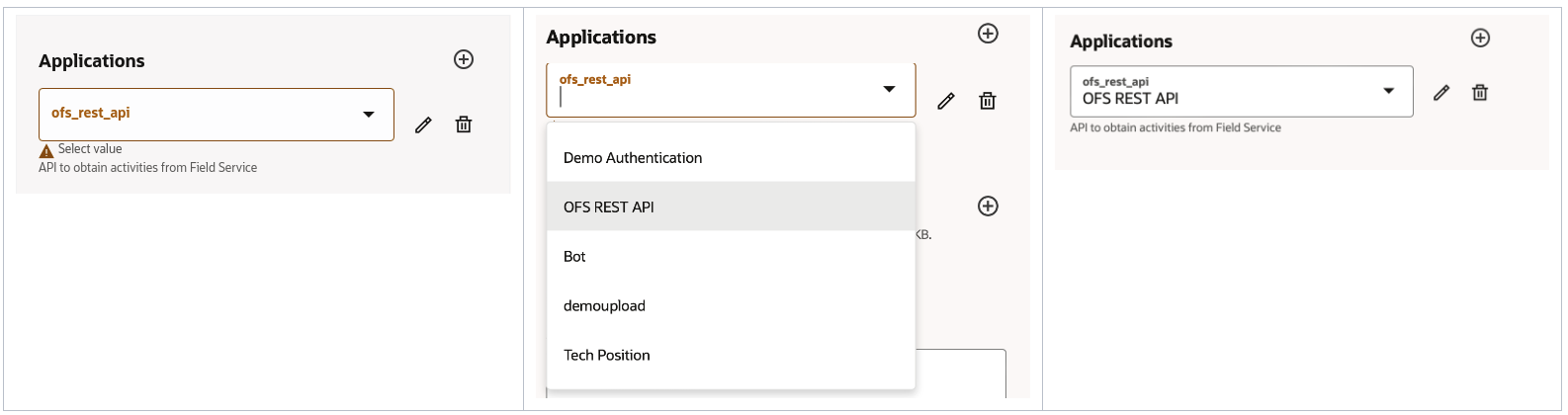Click the pencil icon next to the OFS REST API field
This screenshot has width=1568, height=415.
click(x=1441, y=93)
